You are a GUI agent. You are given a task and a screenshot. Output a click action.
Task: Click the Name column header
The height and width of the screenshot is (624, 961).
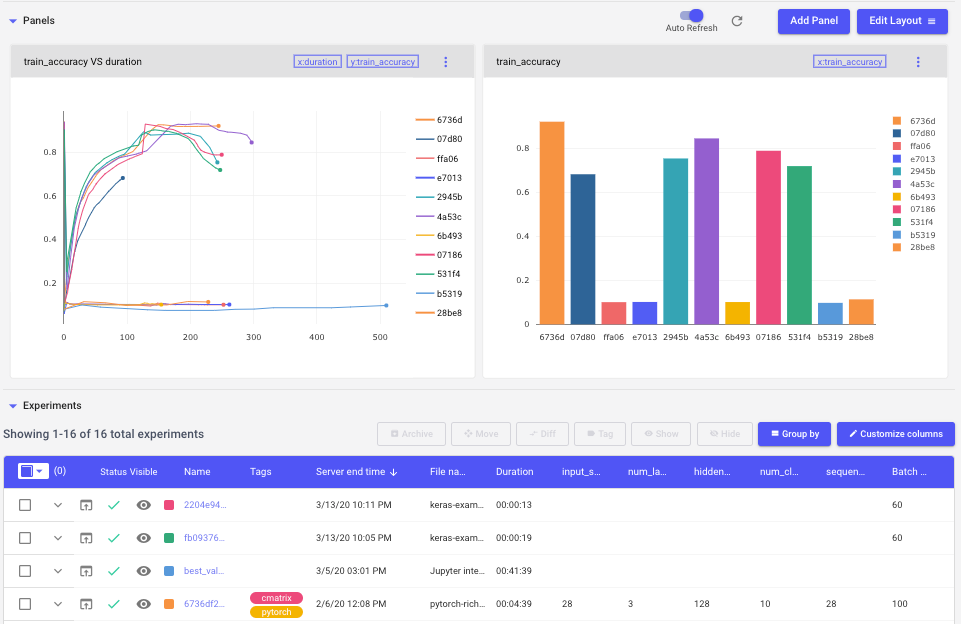(197, 472)
